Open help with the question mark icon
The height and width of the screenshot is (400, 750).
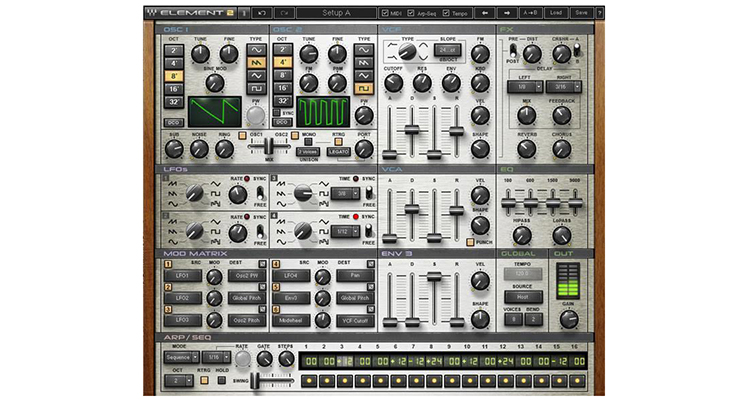click(x=599, y=13)
